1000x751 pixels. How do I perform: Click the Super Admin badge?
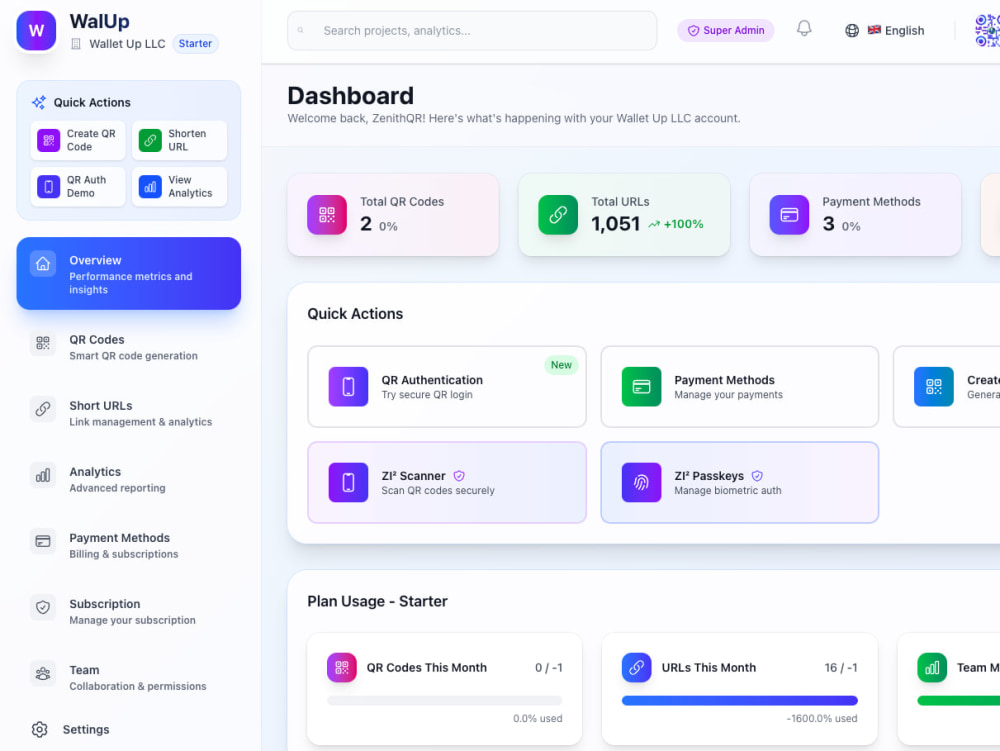(x=726, y=31)
